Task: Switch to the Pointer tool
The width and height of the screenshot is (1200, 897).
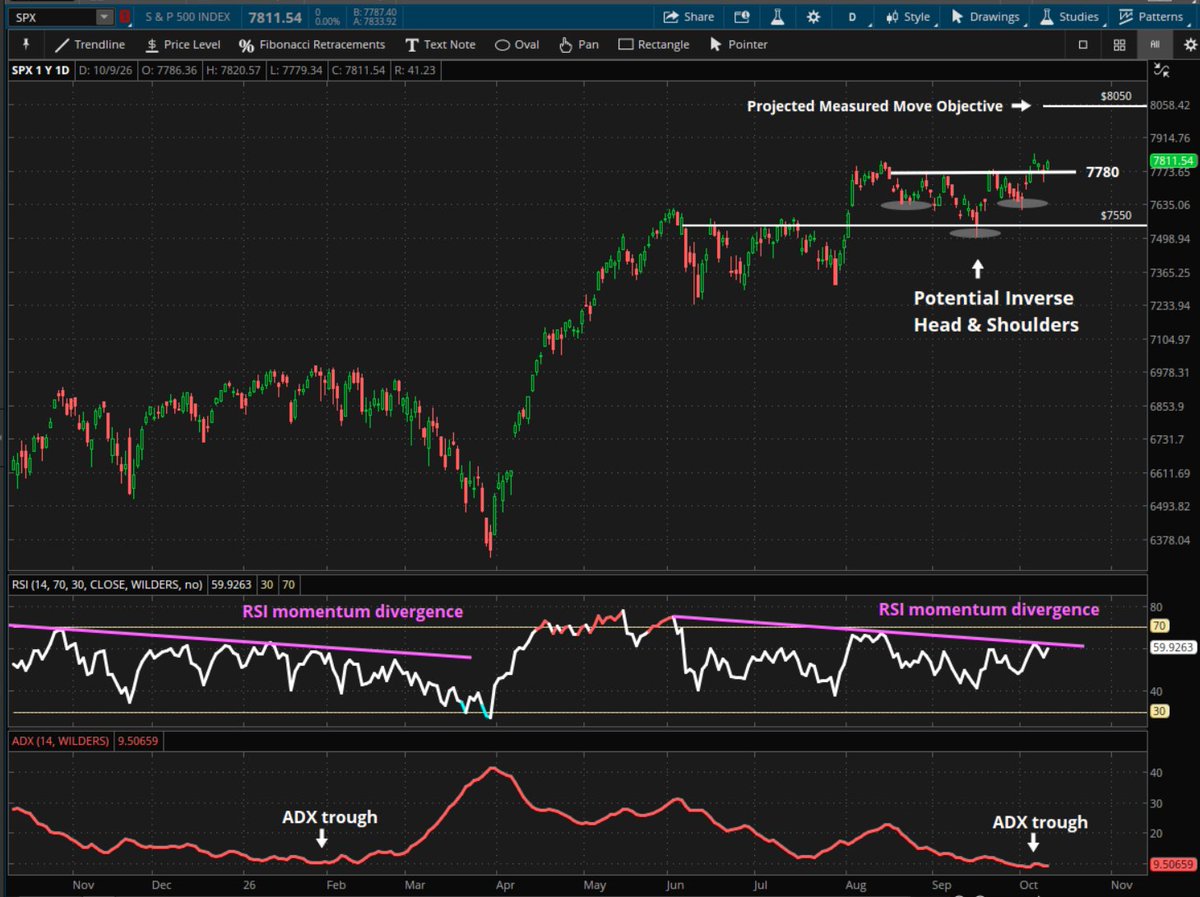Action: [738, 45]
